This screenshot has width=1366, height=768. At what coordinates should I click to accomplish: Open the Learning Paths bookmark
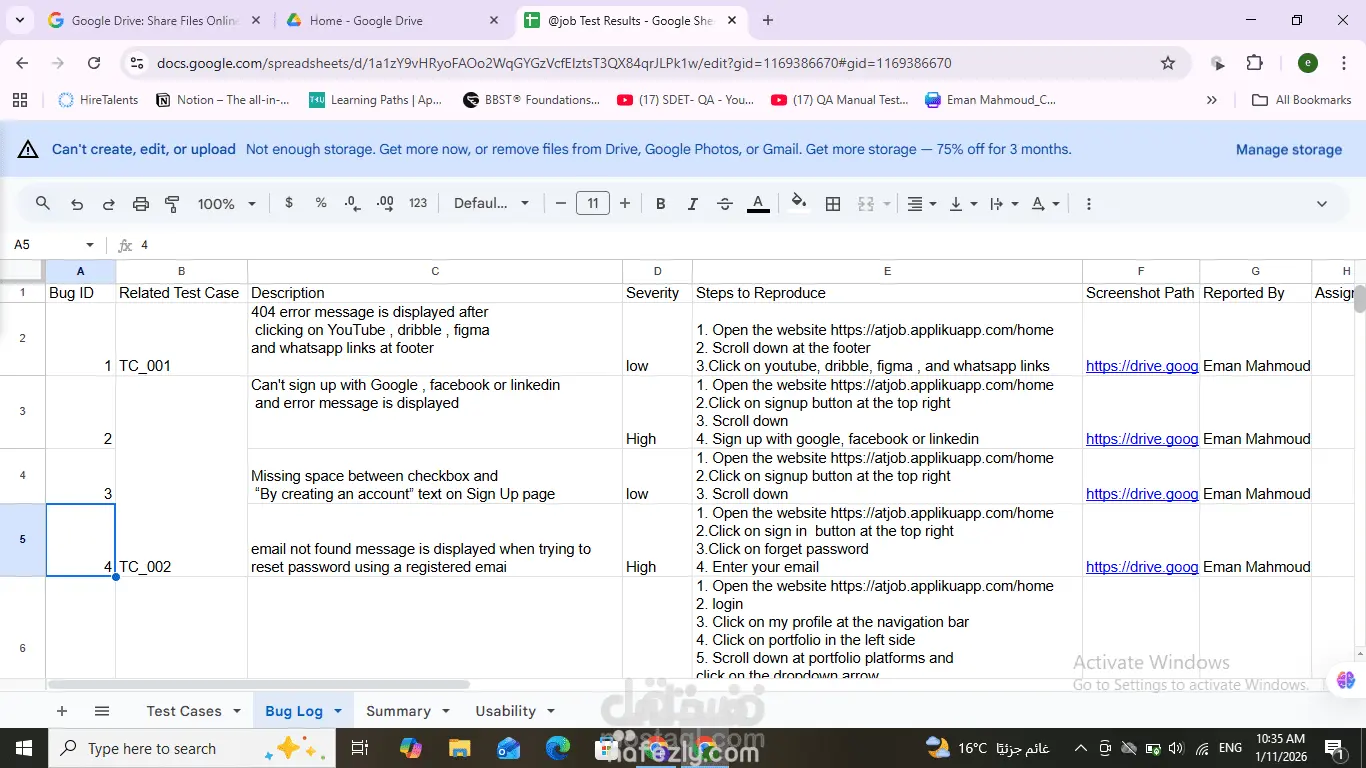click(x=375, y=100)
